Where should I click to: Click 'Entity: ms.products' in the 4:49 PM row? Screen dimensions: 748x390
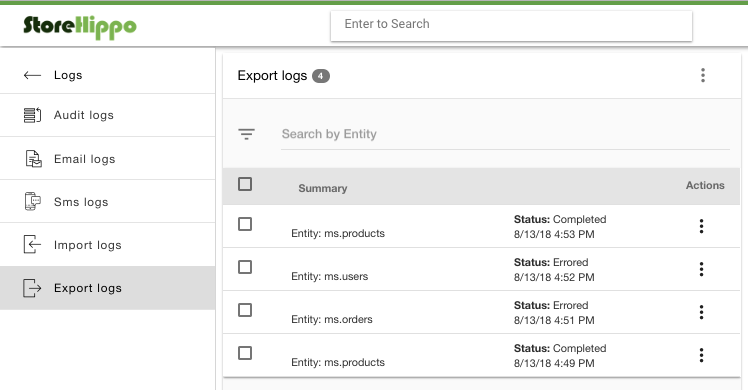pos(338,362)
